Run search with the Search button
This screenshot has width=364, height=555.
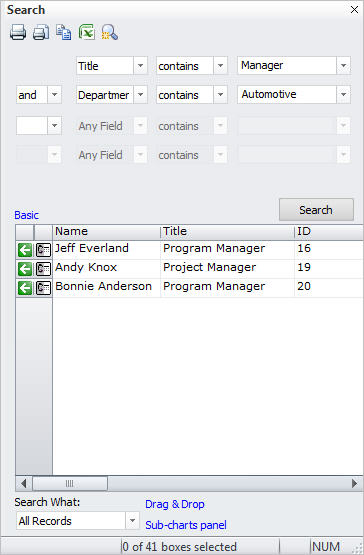click(316, 210)
